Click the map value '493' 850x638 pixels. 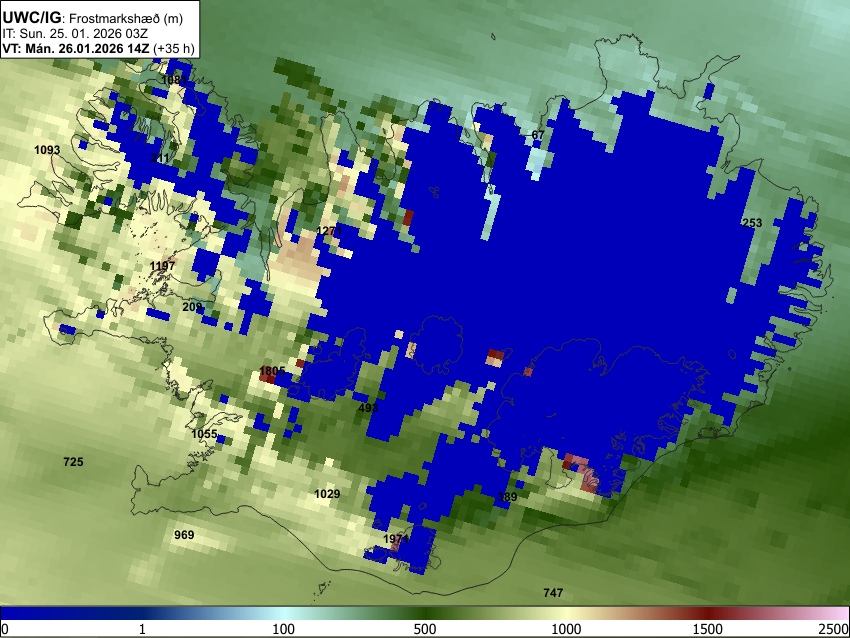pyautogui.click(x=368, y=408)
